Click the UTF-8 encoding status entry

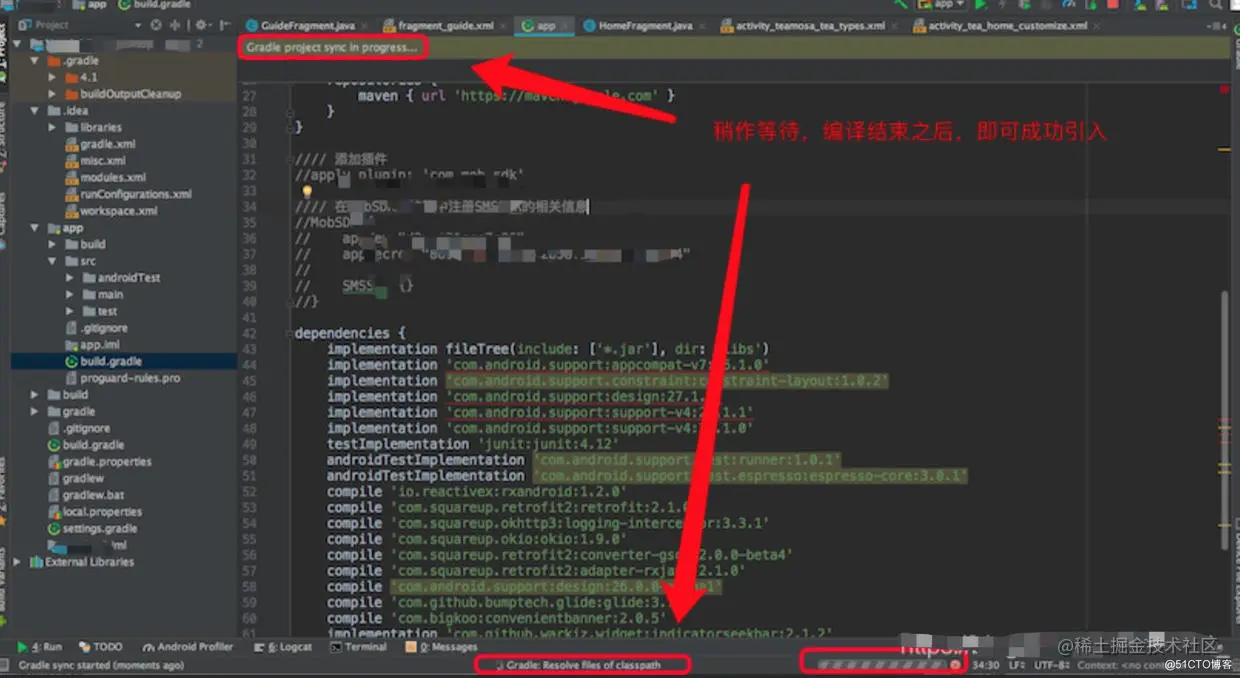1053,664
